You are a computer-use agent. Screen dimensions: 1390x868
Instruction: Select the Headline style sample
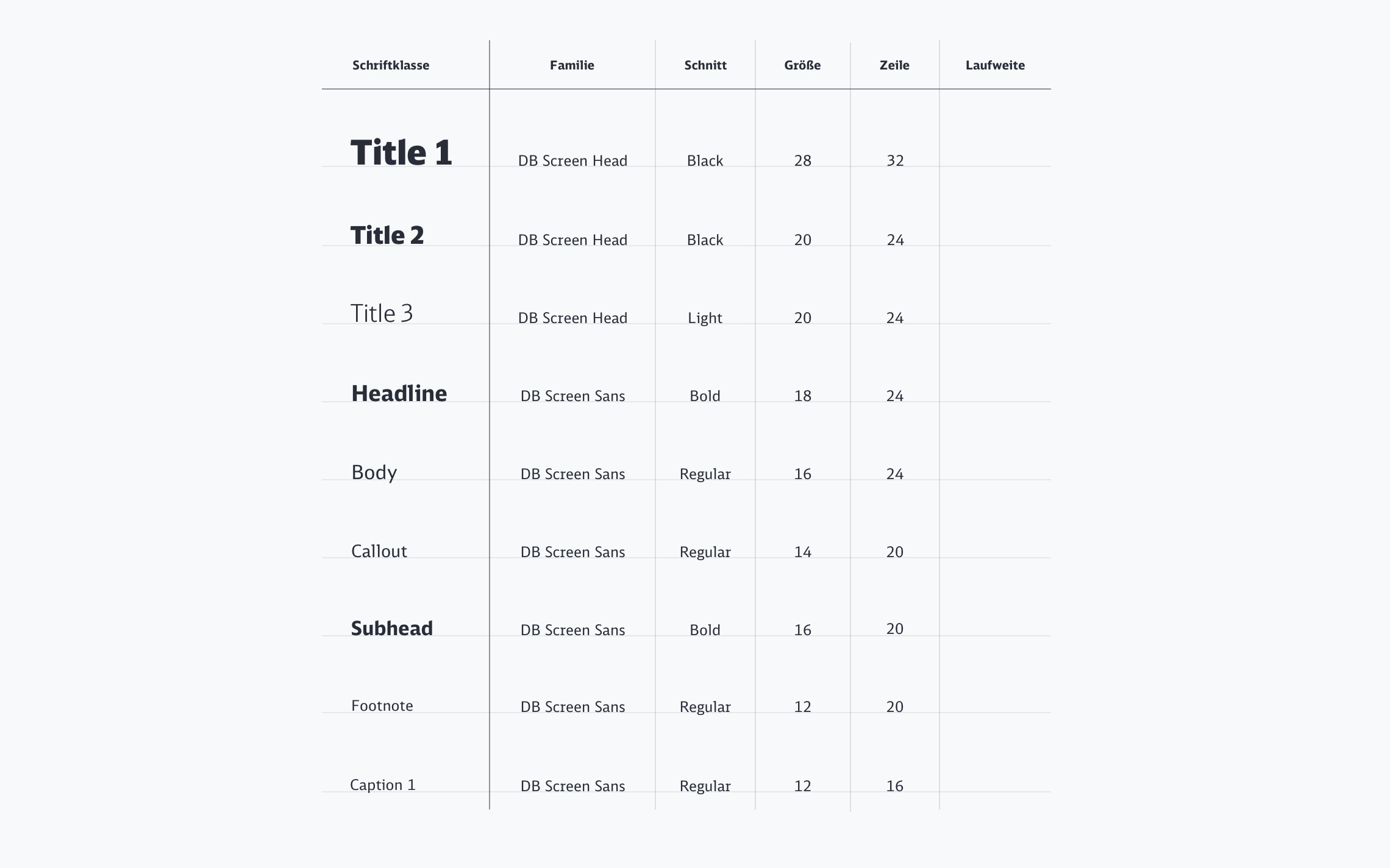(399, 394)
